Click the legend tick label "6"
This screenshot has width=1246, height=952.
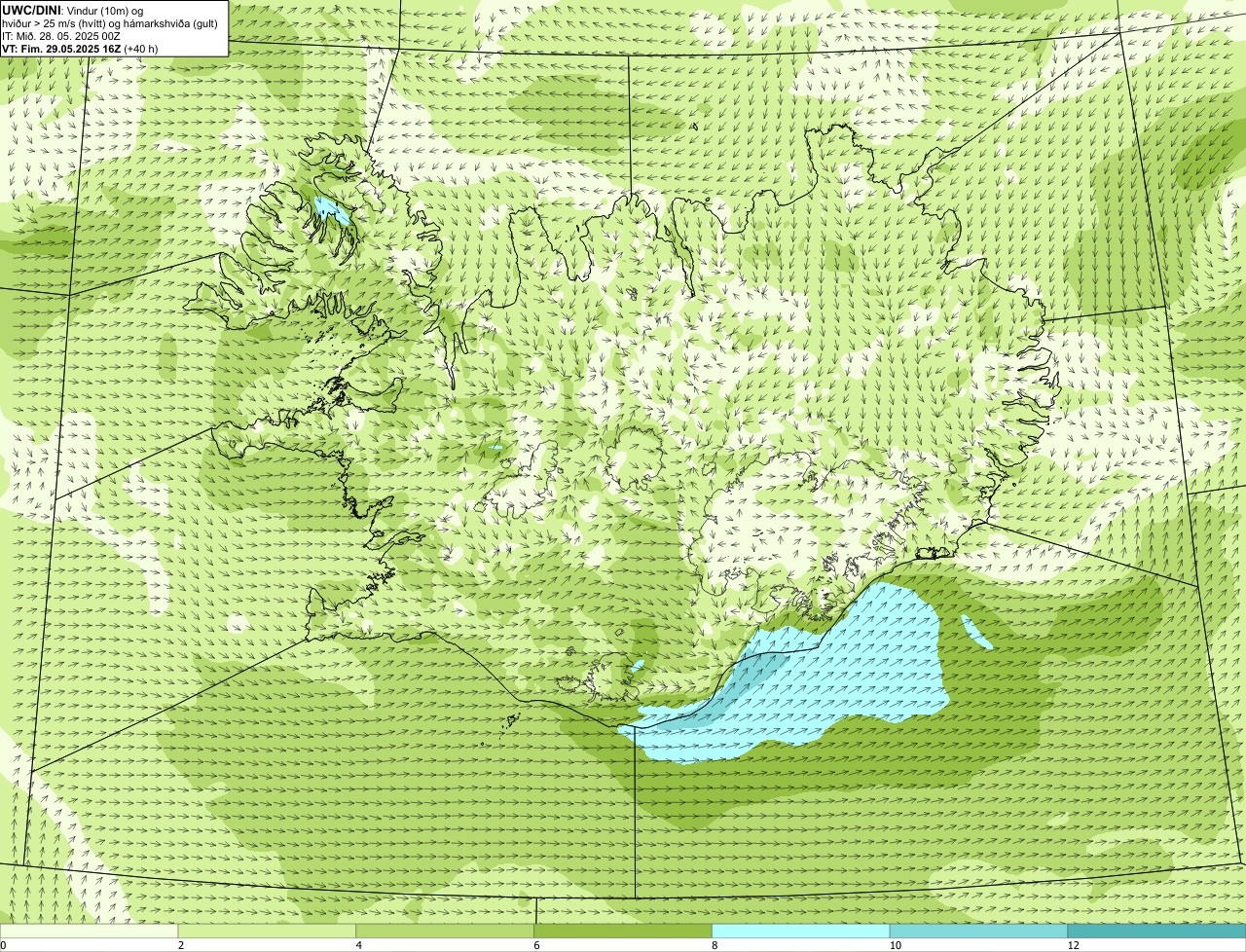tap(537, 945)
